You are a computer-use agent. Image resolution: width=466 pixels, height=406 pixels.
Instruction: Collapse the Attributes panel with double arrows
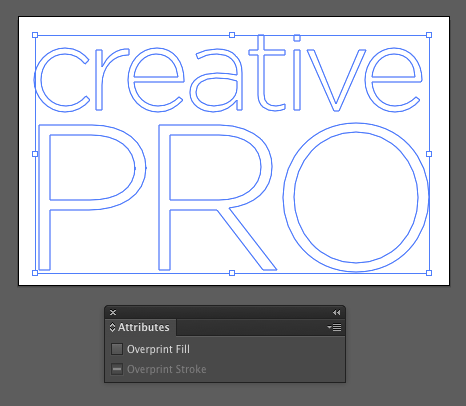[x=336, y=312]
